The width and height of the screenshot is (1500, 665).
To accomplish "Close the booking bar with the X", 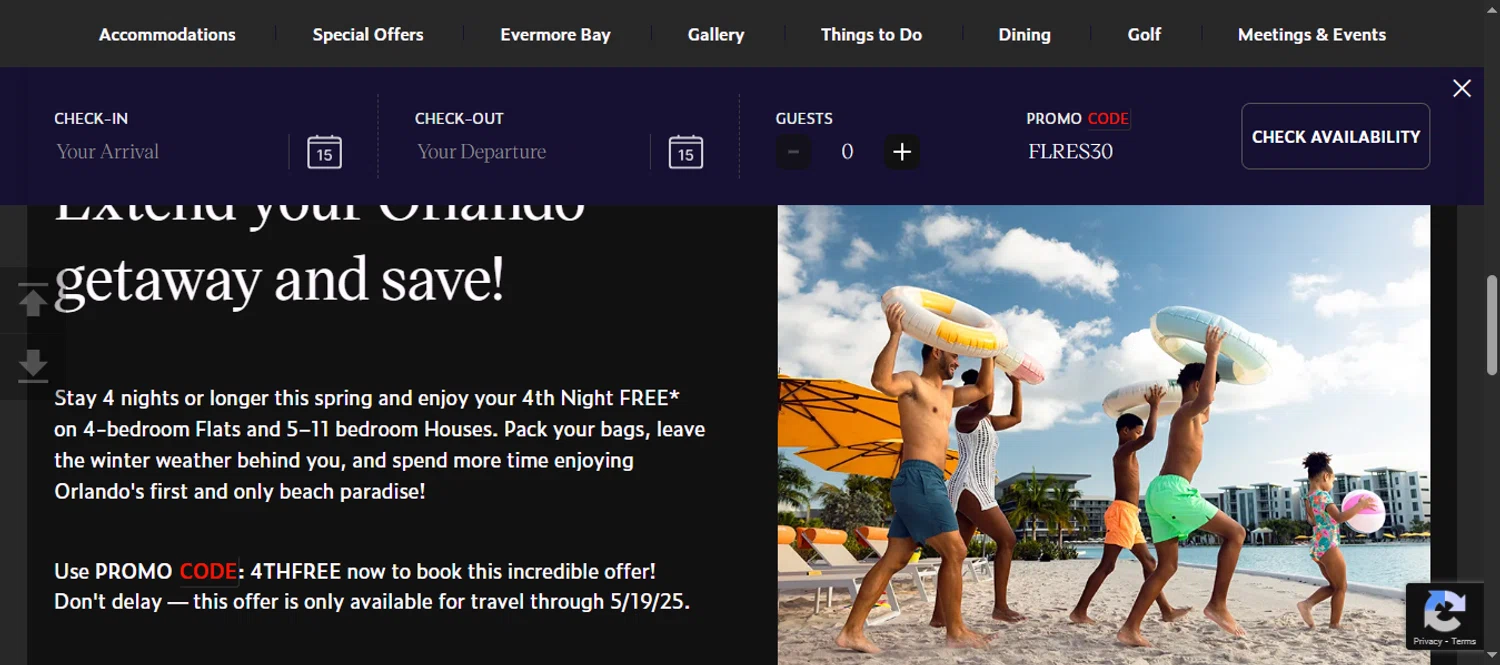I will (x=1462, y=88).
